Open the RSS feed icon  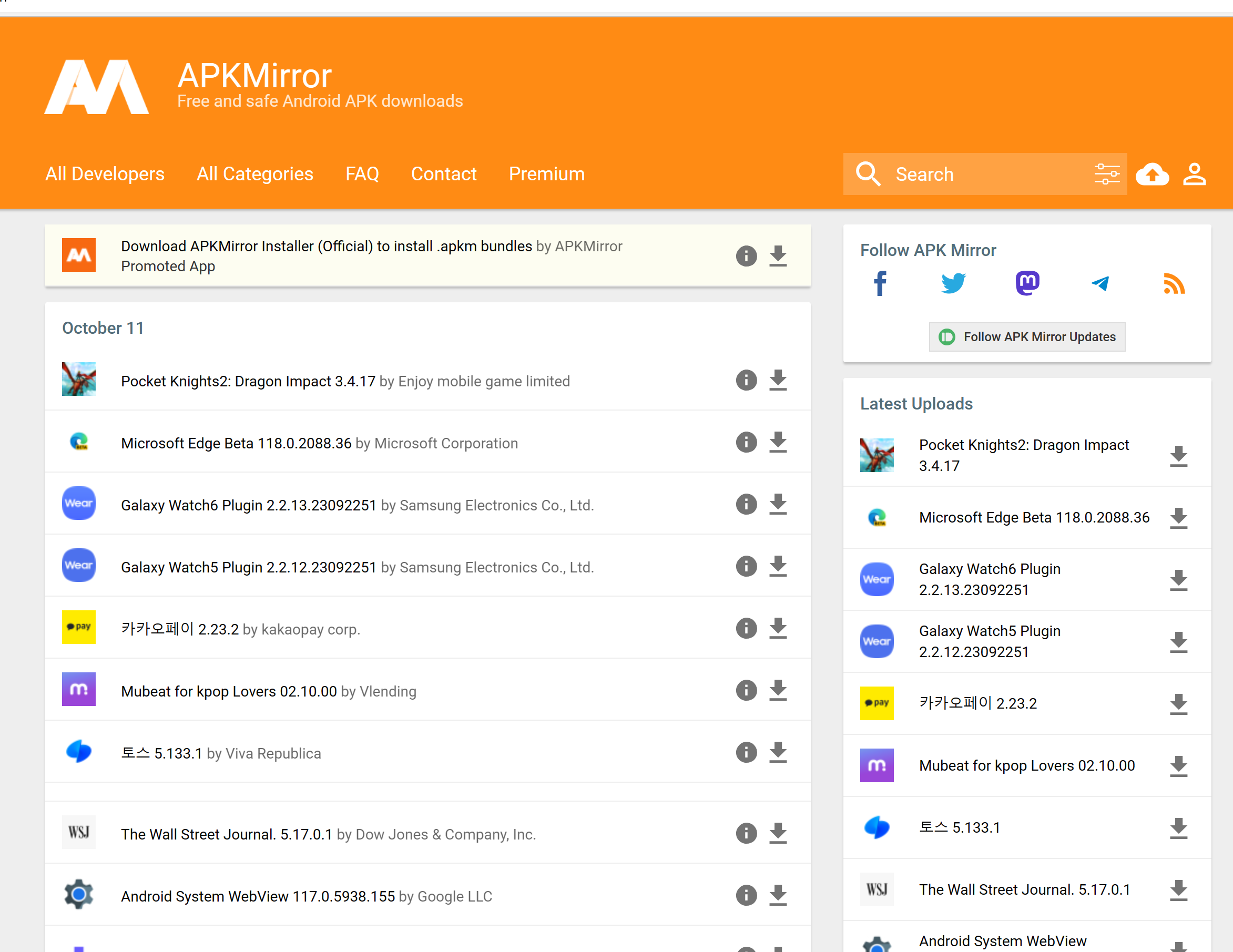(x=1174, y=284)
